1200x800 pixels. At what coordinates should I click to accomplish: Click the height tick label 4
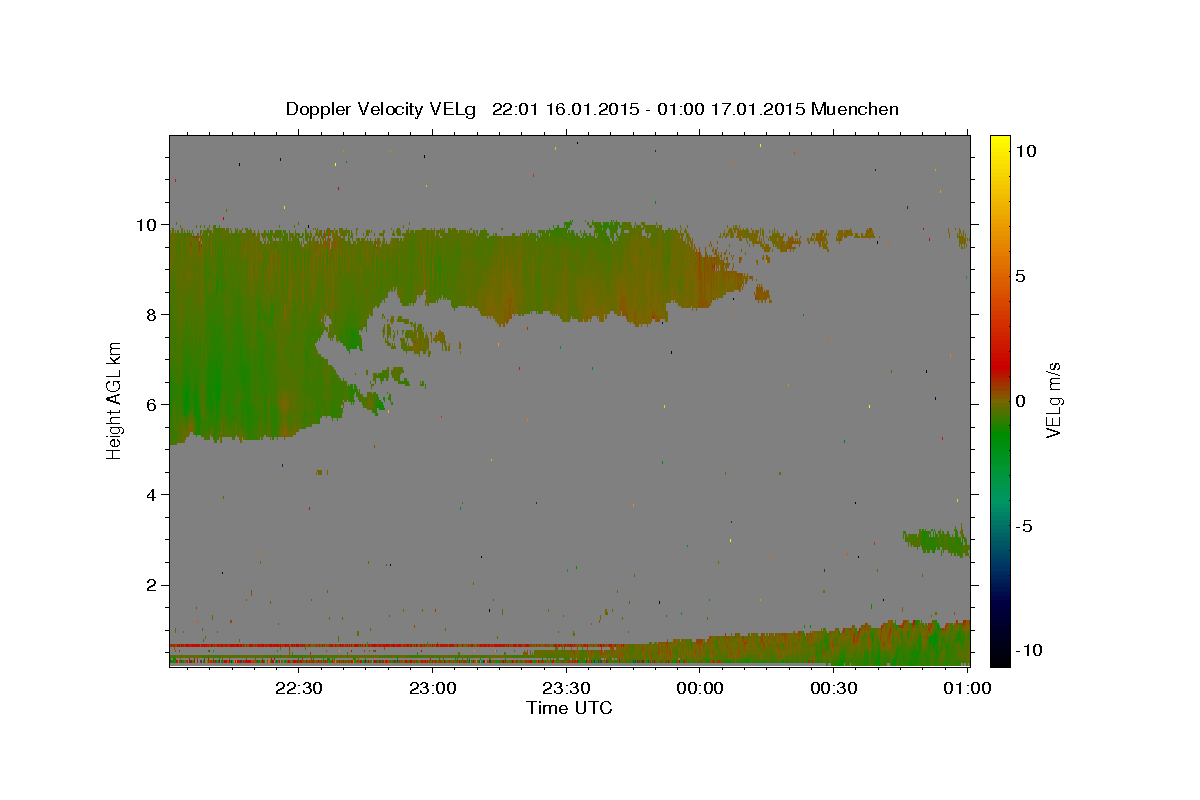(152, 495)
